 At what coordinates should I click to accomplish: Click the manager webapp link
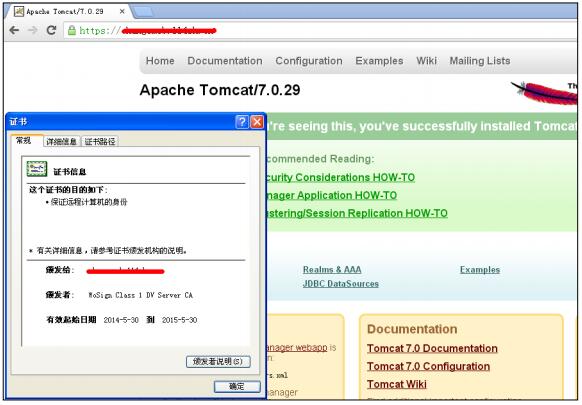pos(297,347)
